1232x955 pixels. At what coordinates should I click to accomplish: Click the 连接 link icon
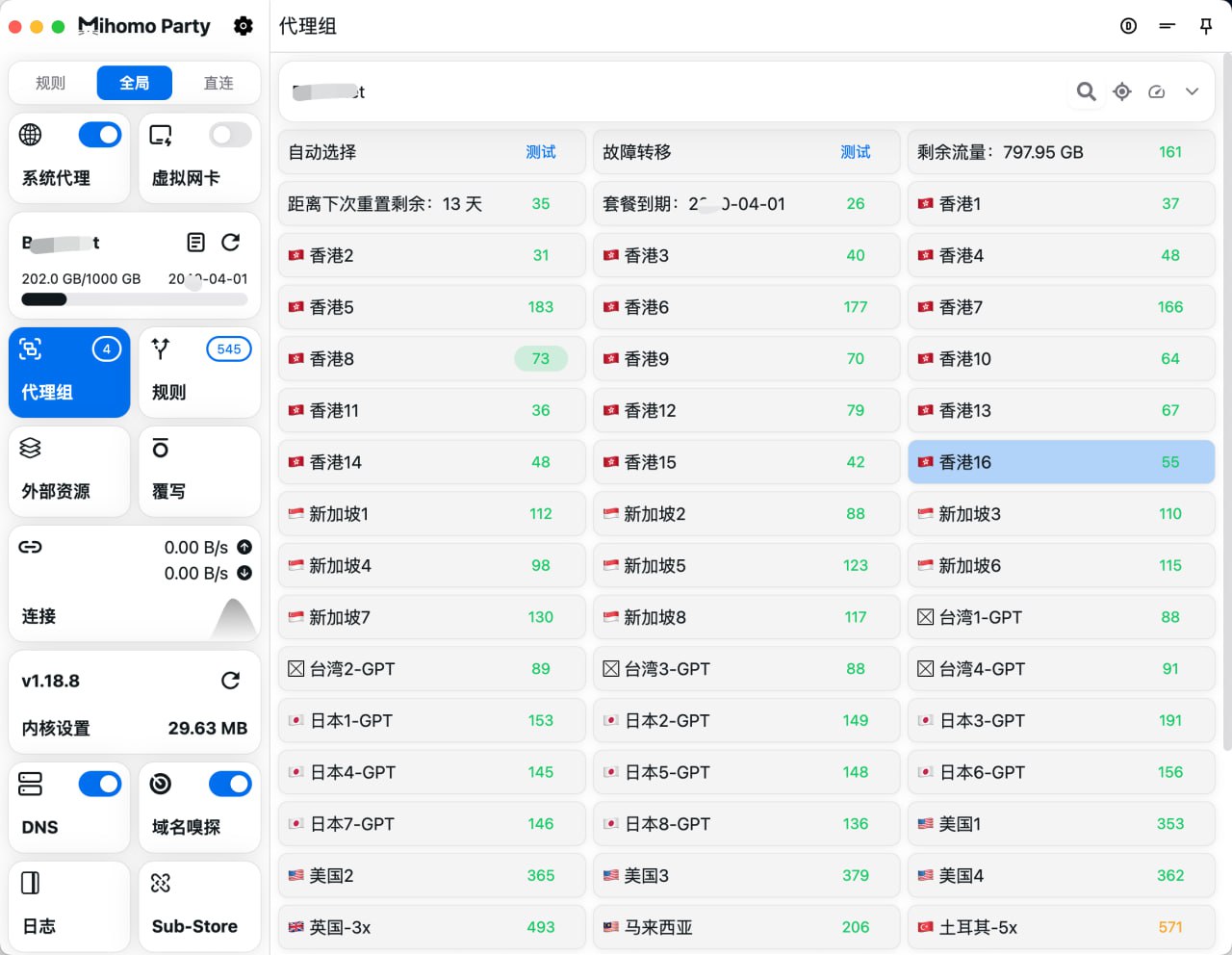pyautogui.click(x=31, y=547)
